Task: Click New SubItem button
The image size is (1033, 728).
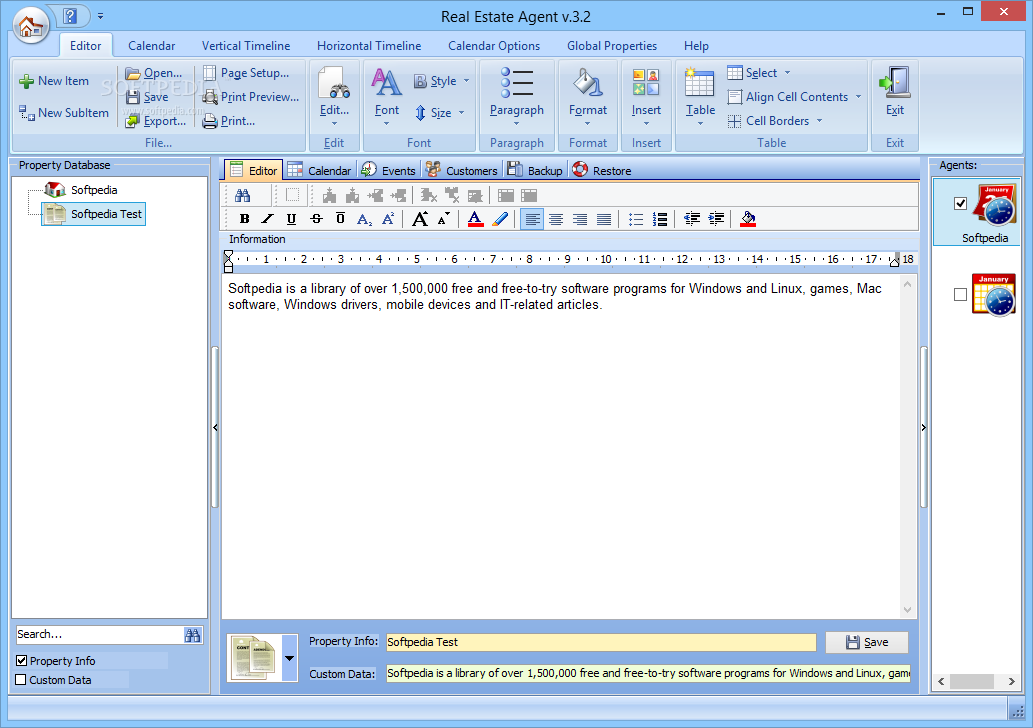Action: click(64, 113)
